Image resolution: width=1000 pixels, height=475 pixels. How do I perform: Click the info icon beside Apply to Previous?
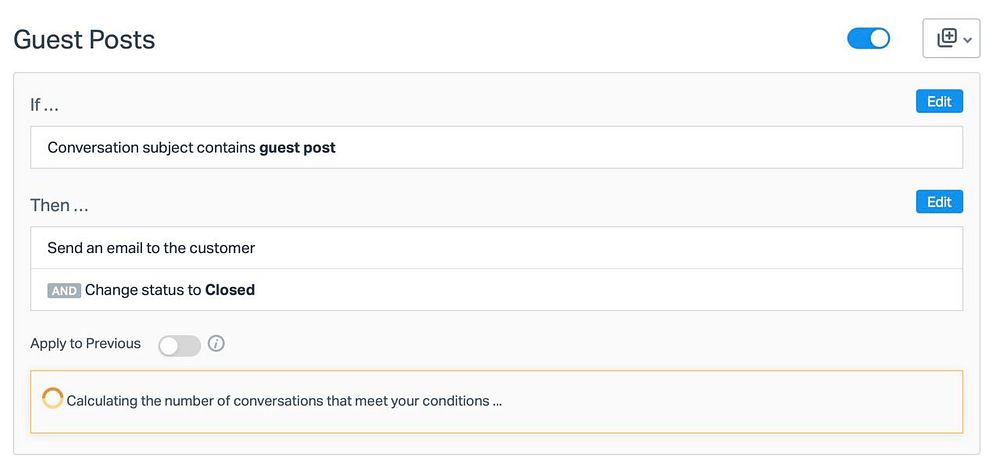(x=216, y=344)
